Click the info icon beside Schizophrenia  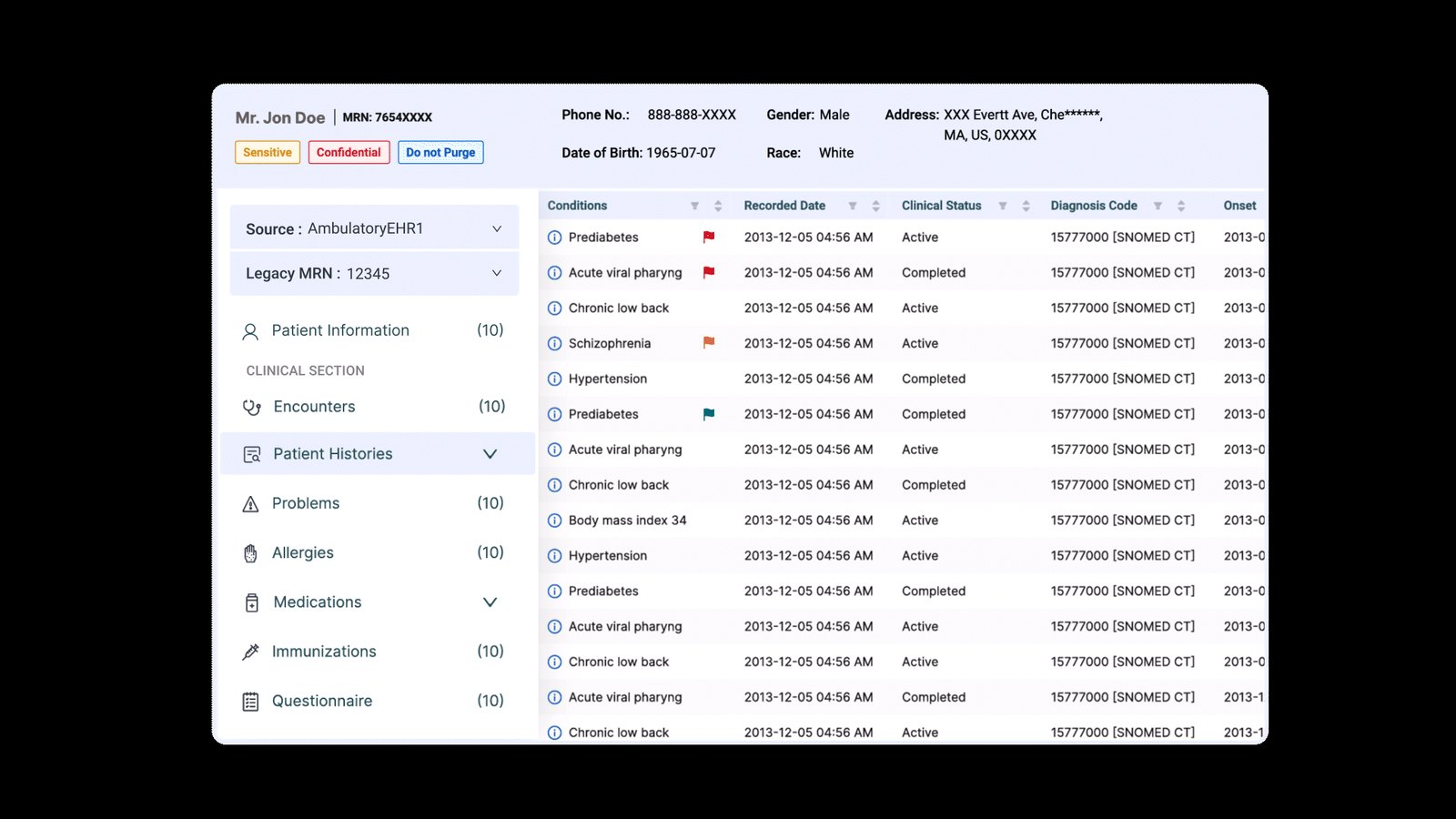click(554, 344)
